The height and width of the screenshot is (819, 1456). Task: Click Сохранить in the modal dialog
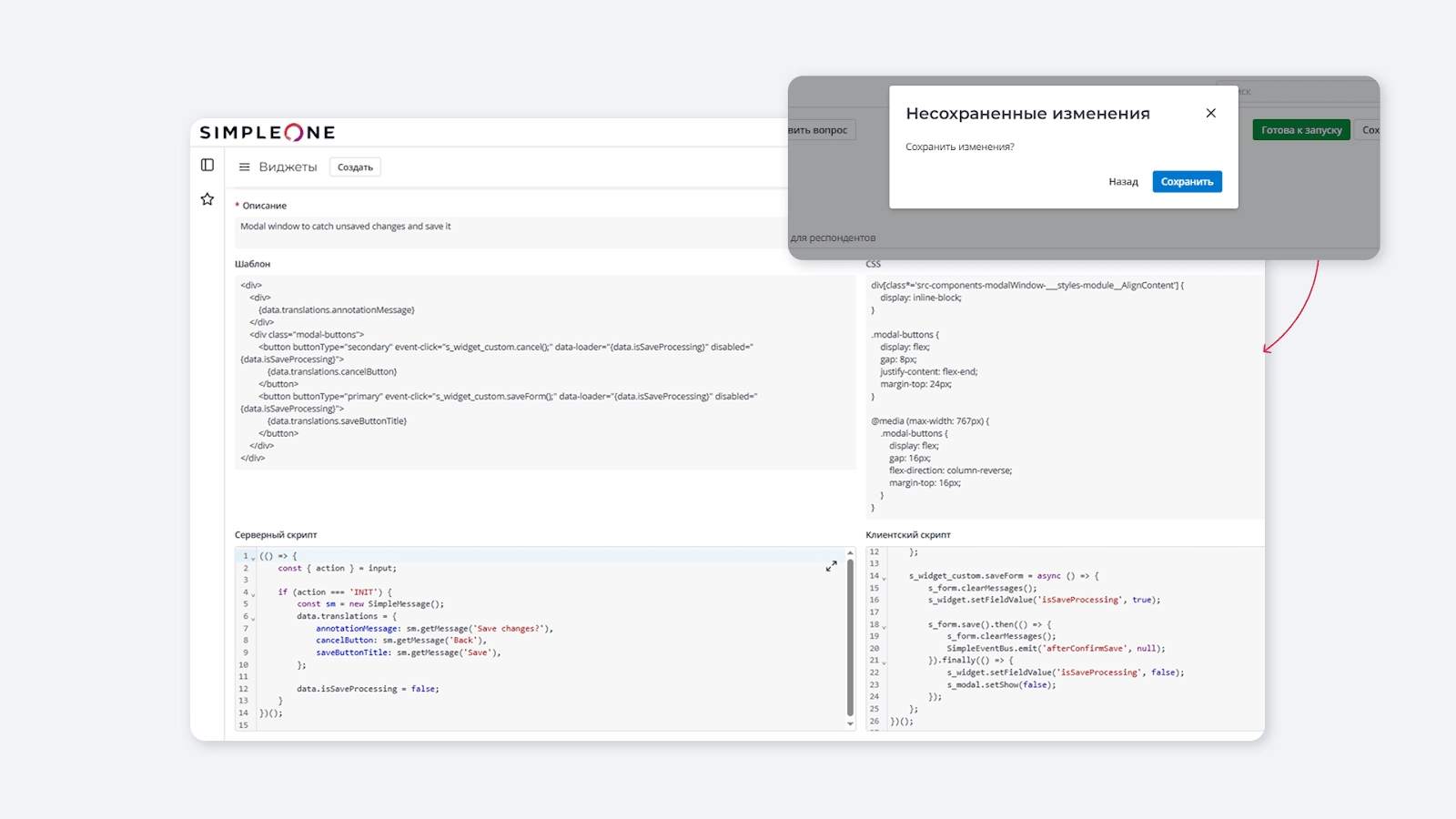click(x=1187, y=182)
